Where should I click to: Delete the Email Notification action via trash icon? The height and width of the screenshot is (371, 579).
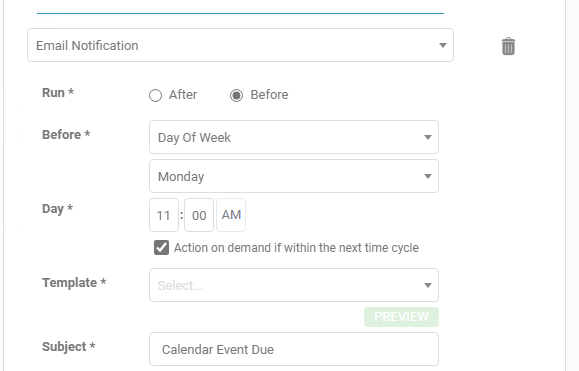(x=508, y=46)
